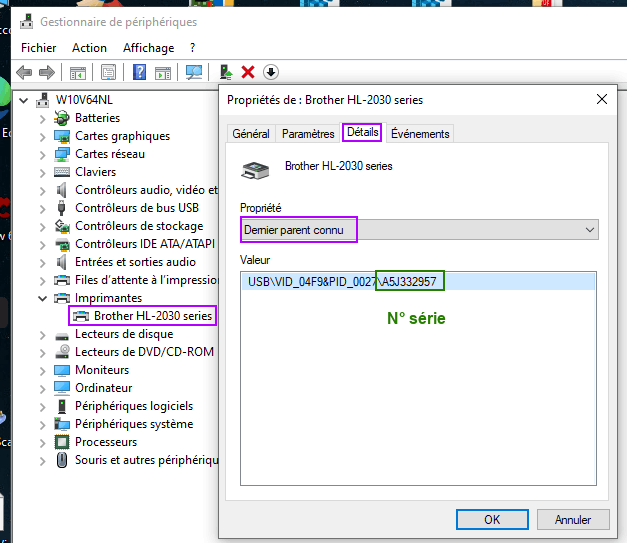Image resolution: width=627 pixels, height=543 pixels.
Task: Collapse the W10V64NL root node
Action: click(x=24, y=100)
